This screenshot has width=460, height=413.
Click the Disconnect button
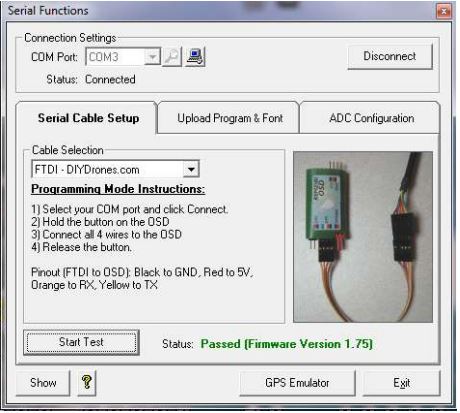point(390,56)
